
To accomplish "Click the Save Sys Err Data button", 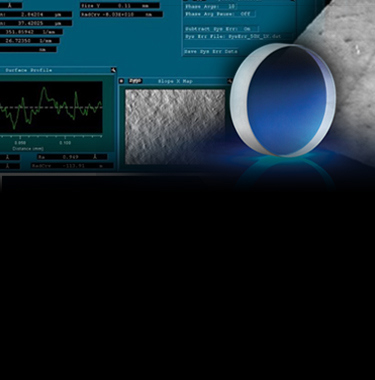I will pos(211,52).
